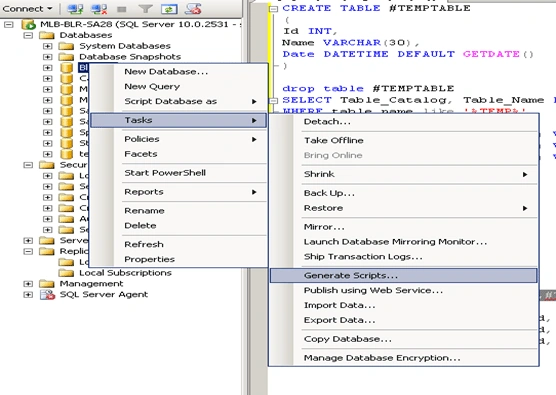This screenshot has width=556, height=395.
Task: Choose Facets from context menu
Action: [x=178, y=154]
